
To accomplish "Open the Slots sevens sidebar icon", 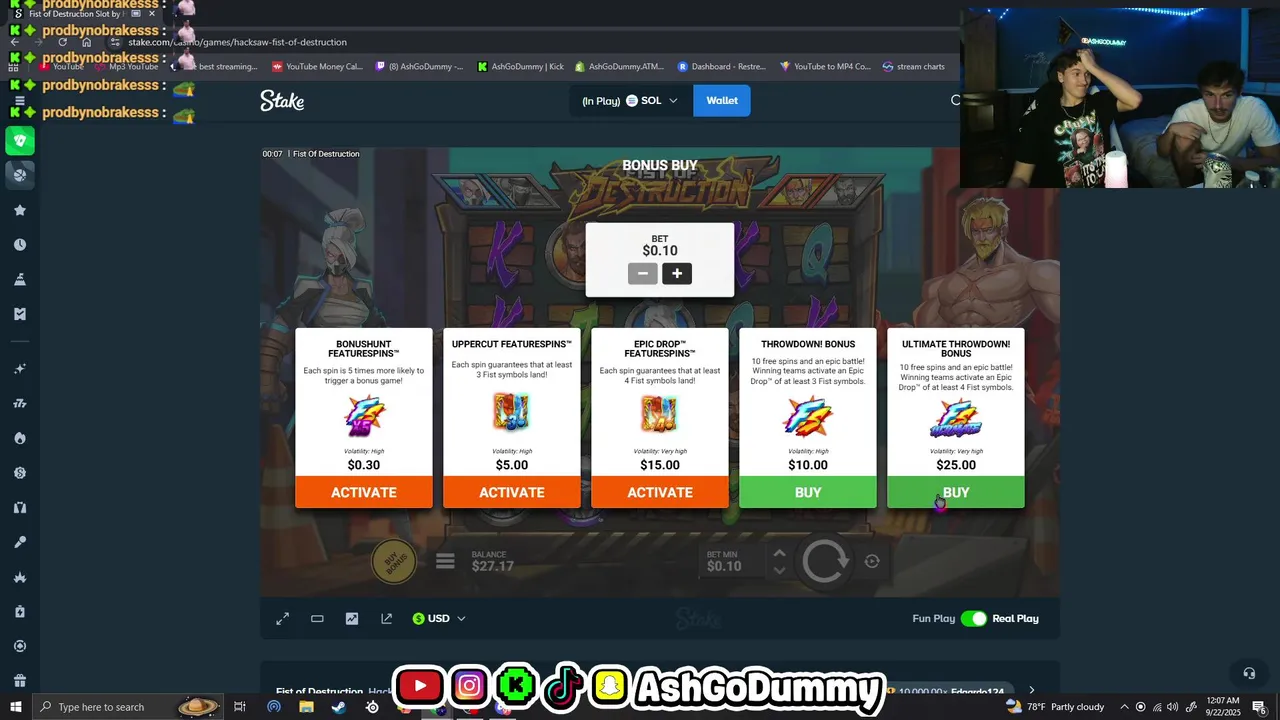I will click(20, 403).
